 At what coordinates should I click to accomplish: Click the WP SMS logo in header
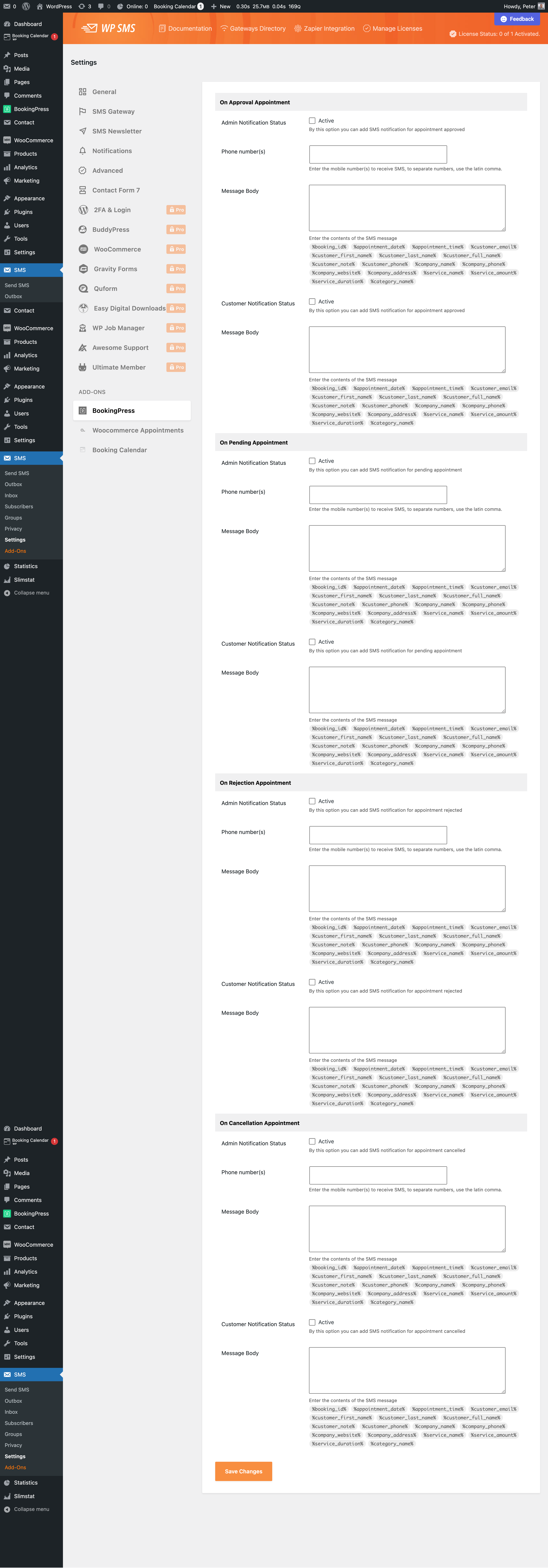(x=108, y=28)
